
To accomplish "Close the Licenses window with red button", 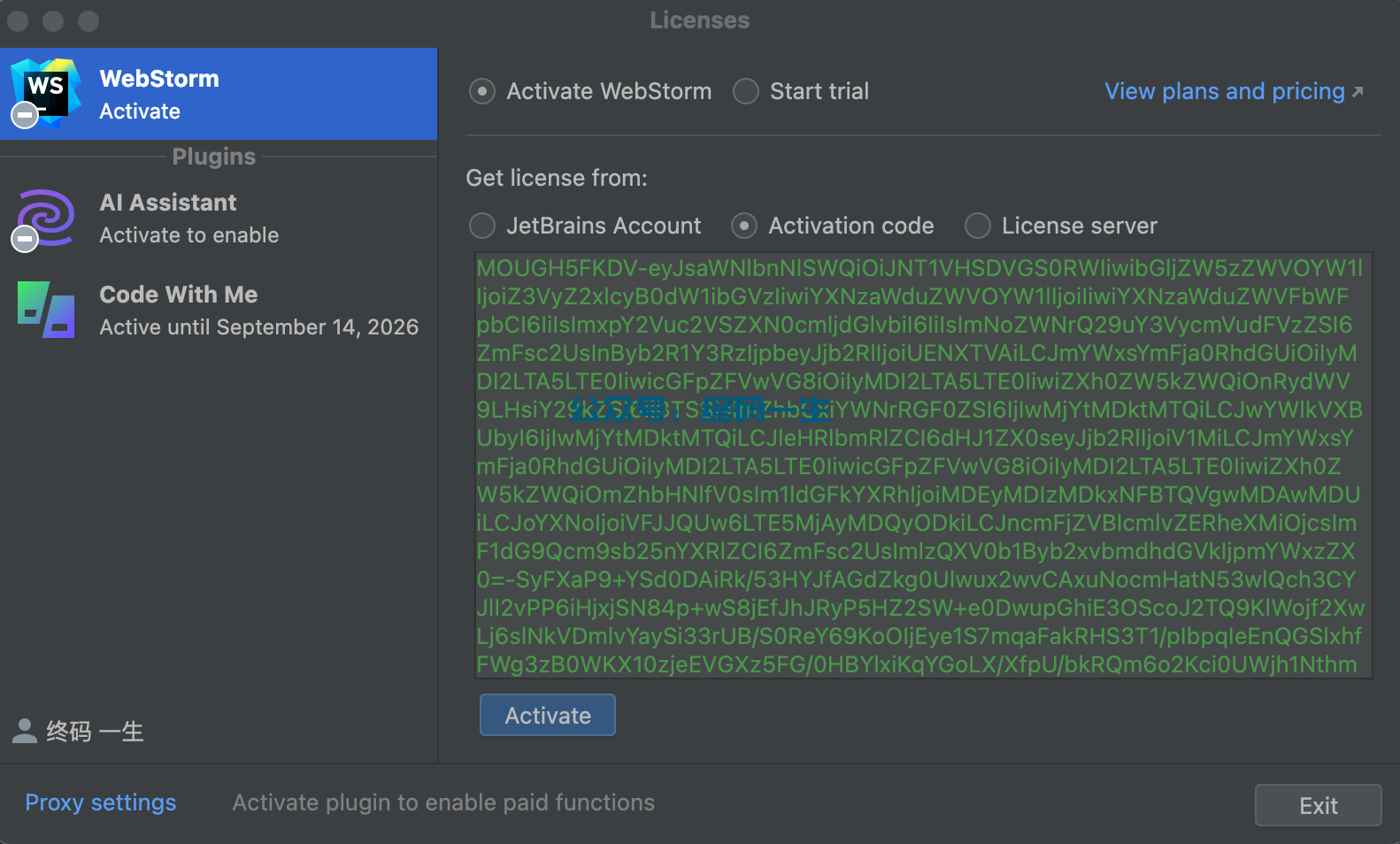I will 18,20.
